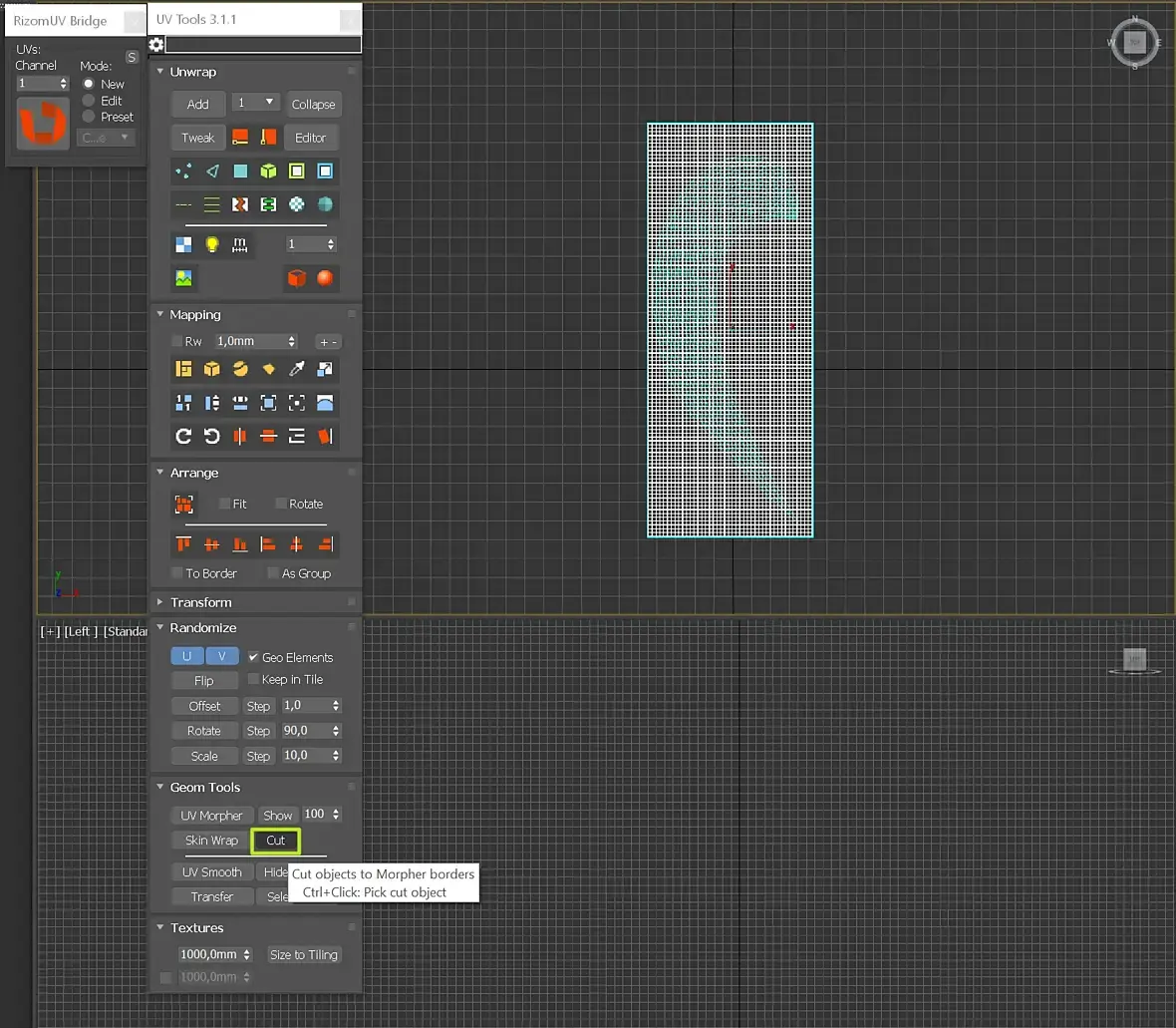
Task: Expand the Transform rollout
Action: point(200,602)
